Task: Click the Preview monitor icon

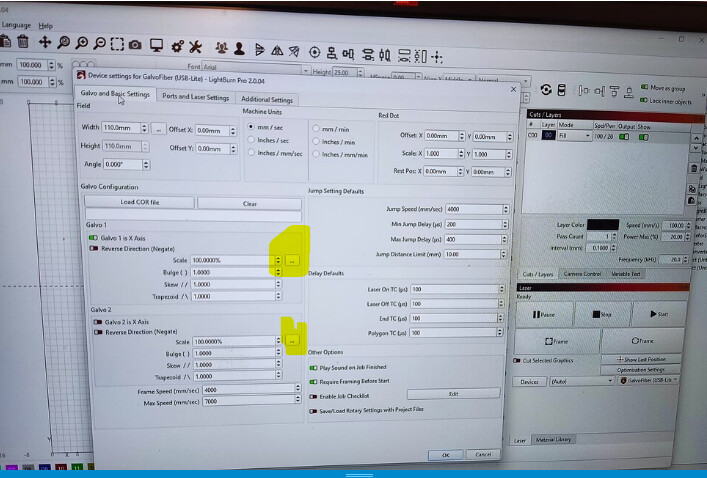Action: [156, 45]
